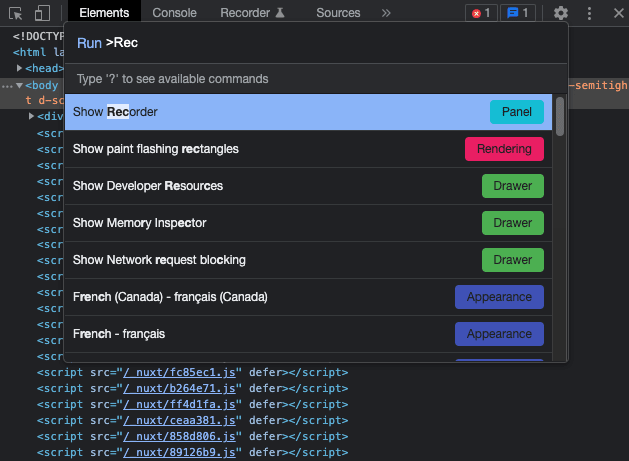The image size is (629, 461).
Task: Switch to the Elements tab
Action: [x=104, y=13]
